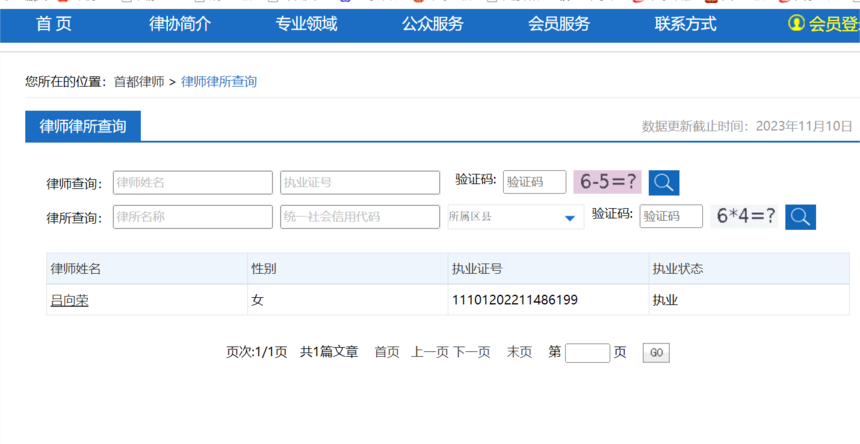Search lawyers with the top magnifier button
860x444 pixels.
click(664, 183)
